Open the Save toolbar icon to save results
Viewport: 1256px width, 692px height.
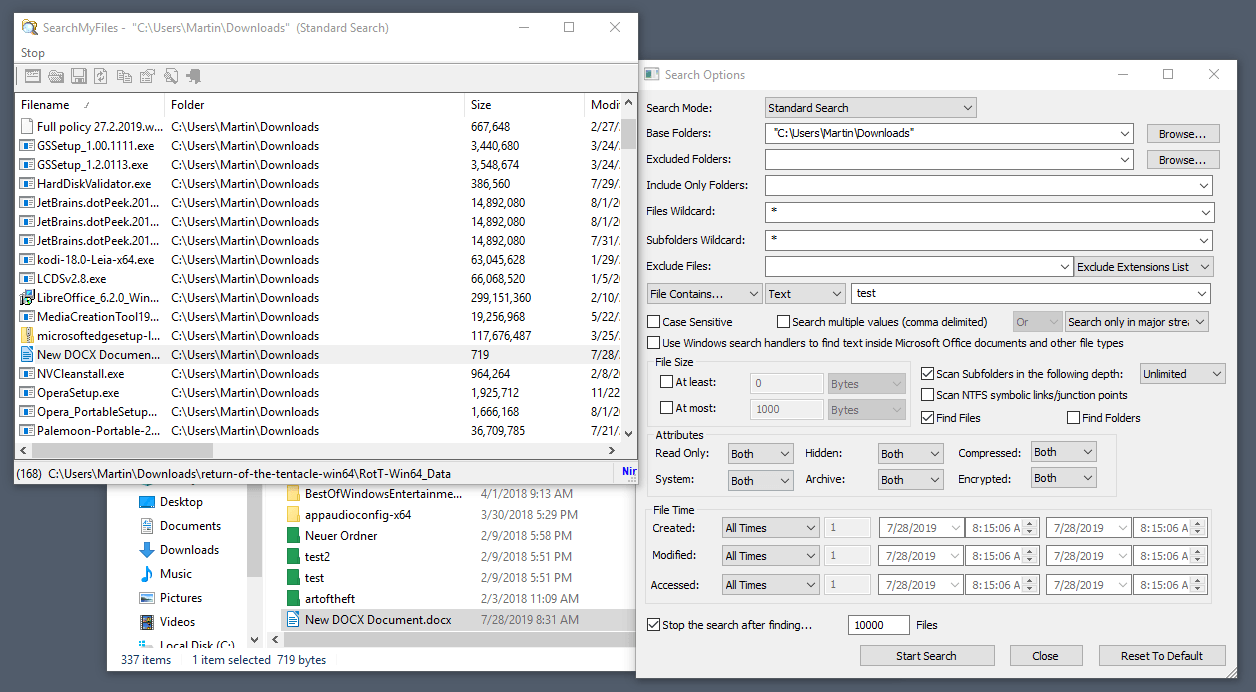(x=78, y=75)
